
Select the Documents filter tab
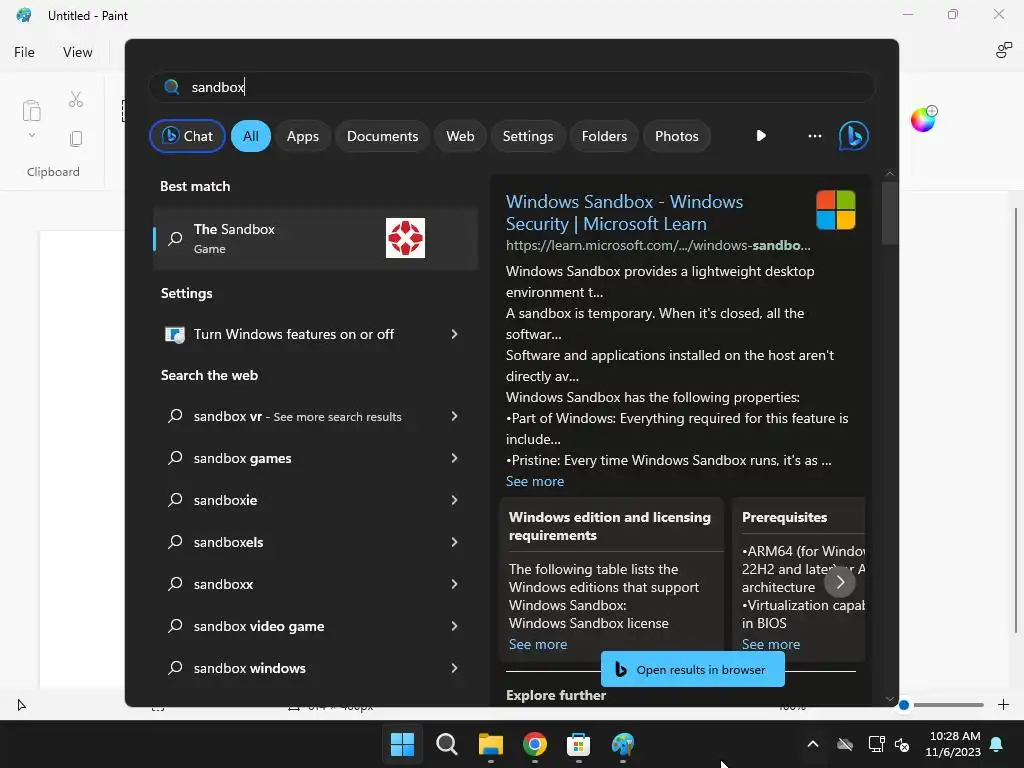(x=383, y=136)
